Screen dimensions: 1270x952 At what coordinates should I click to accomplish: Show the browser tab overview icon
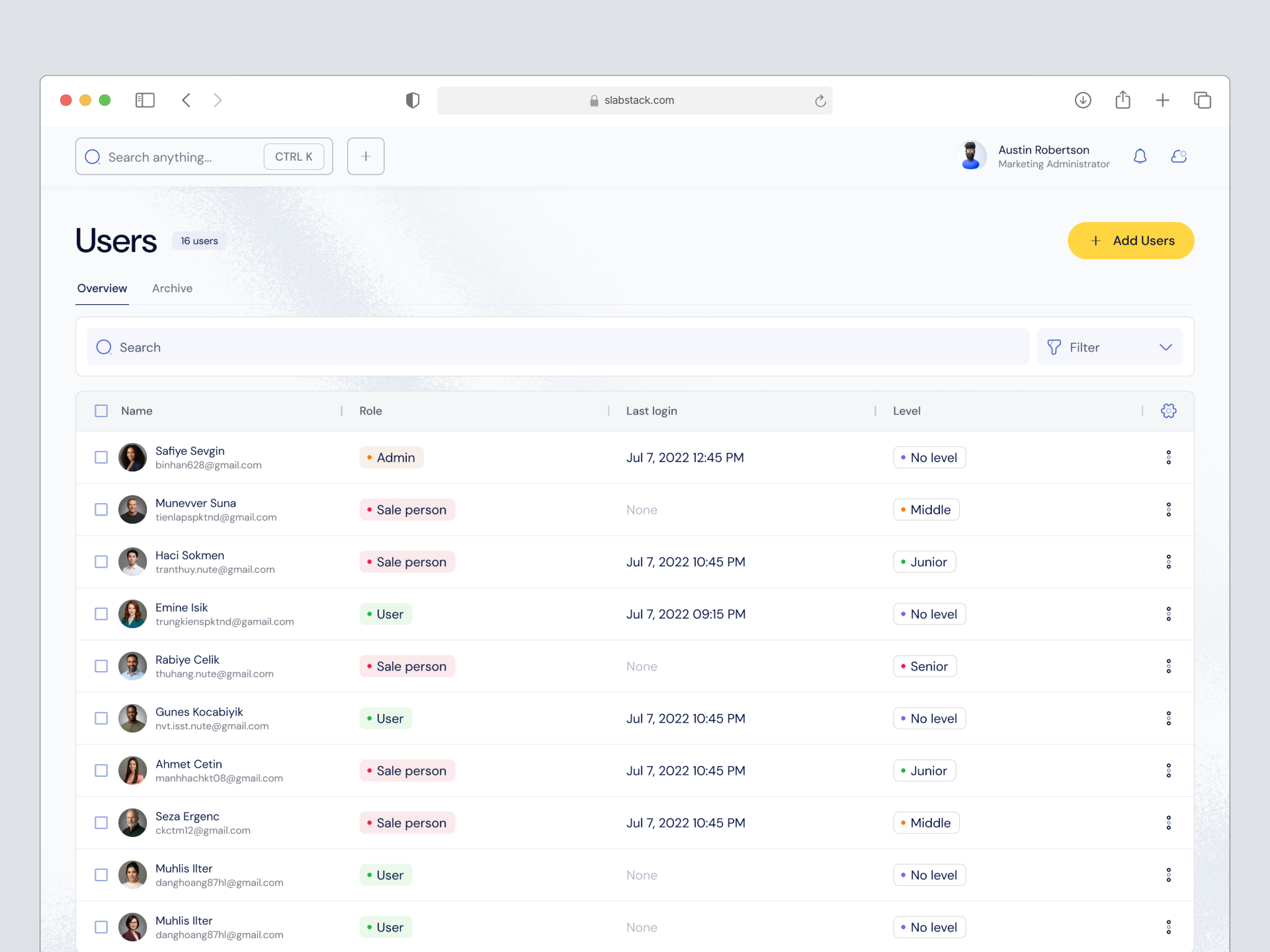point(1203,100)
